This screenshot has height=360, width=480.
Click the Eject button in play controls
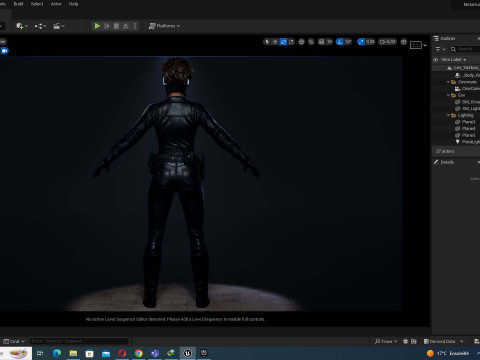coord(126,26)
